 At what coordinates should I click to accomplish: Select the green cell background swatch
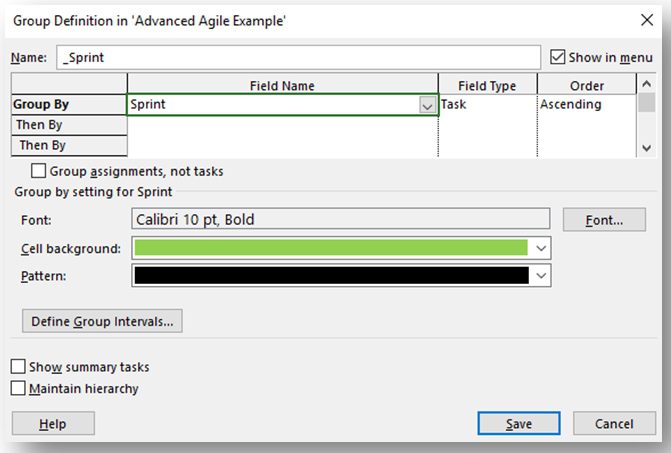(331, 248)
